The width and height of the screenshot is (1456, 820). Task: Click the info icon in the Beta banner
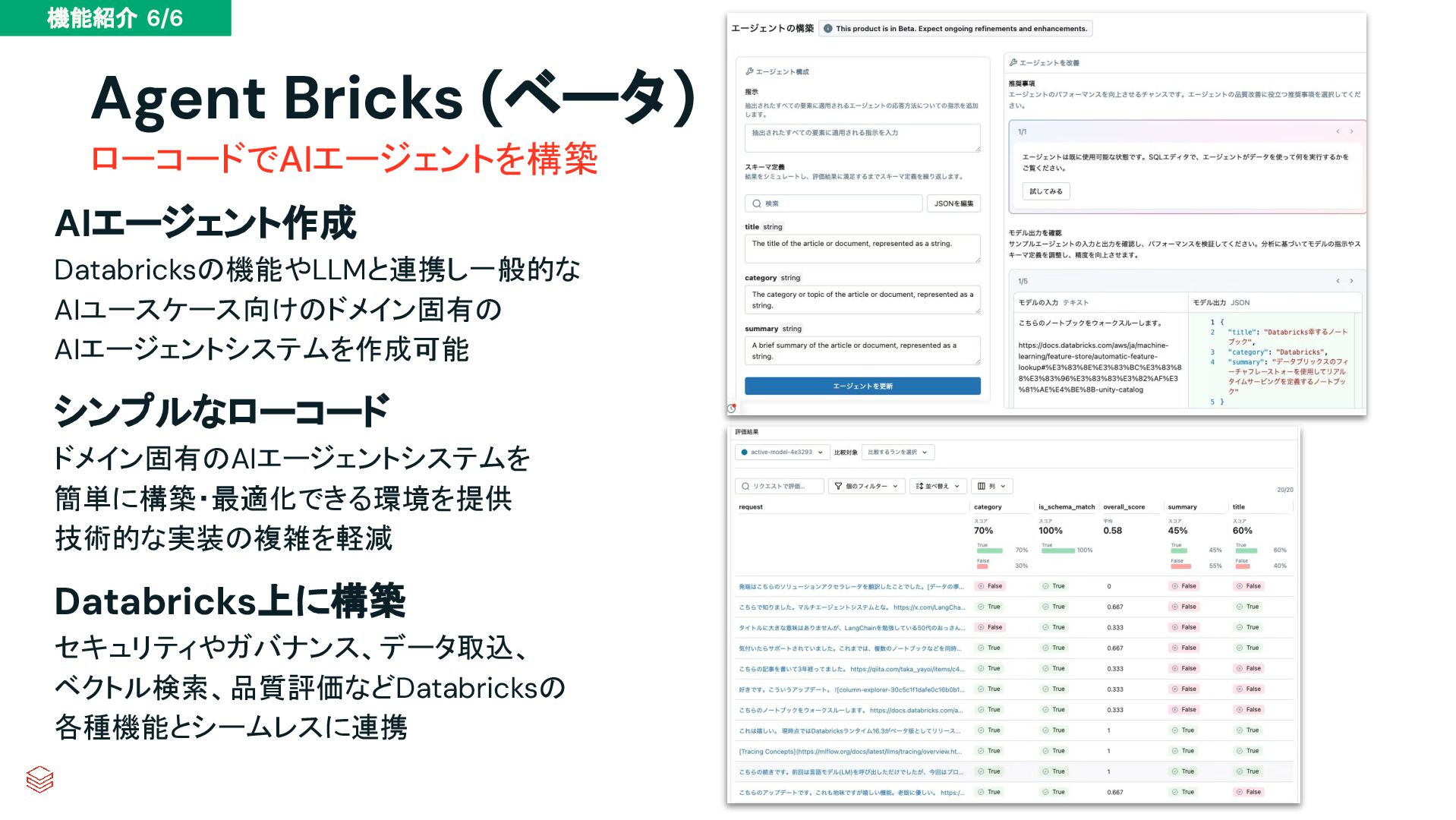[x=827, y=29]
